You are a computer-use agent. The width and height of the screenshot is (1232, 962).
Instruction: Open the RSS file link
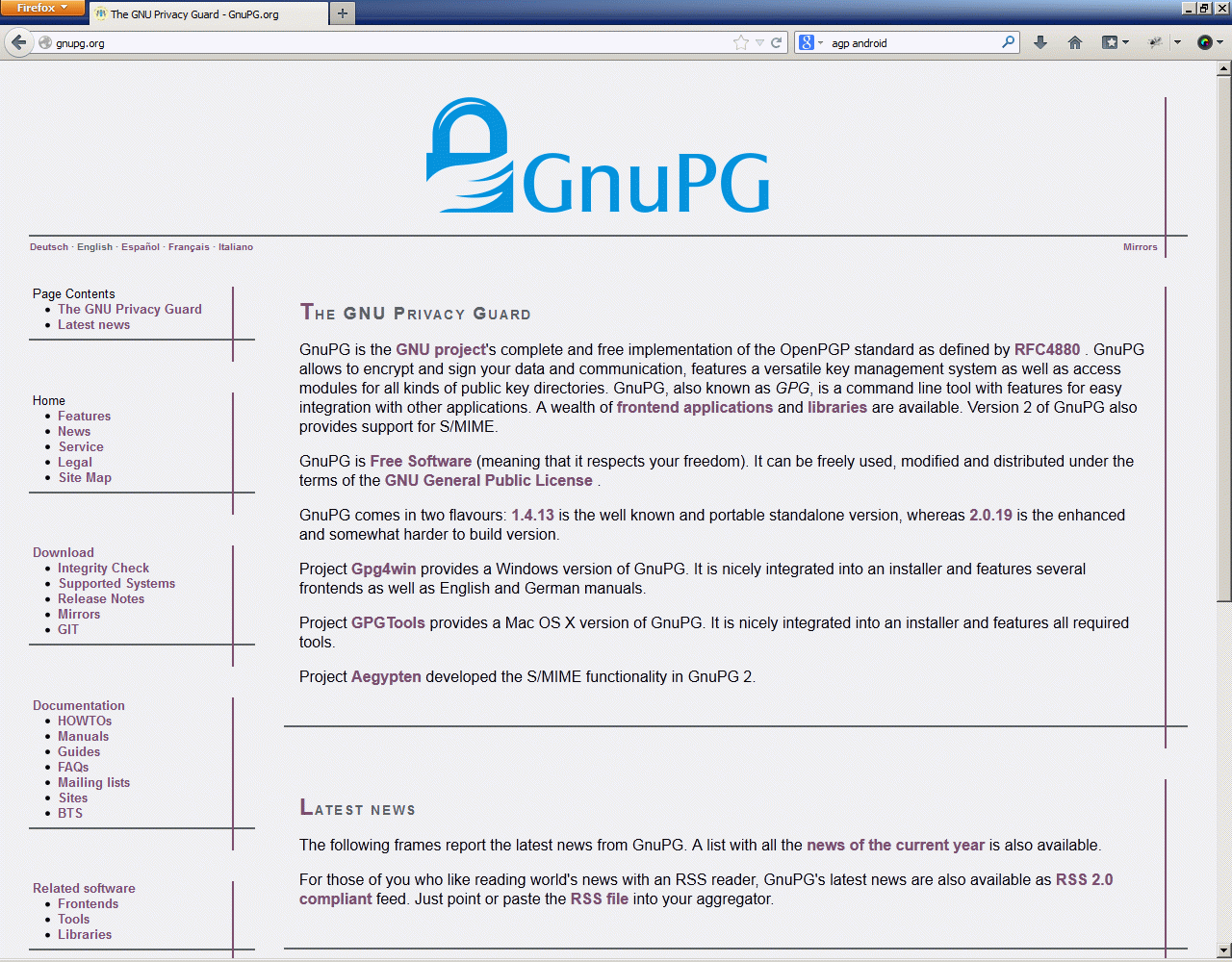pos(600,899)
